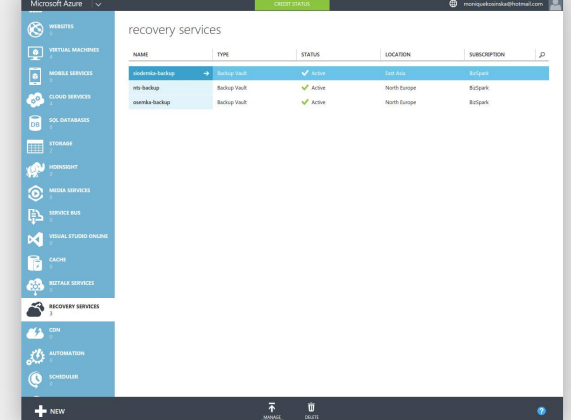Sort by the Location column header
Image resolution: width=571 pixels, height=420 pixels.
(398, 55)
